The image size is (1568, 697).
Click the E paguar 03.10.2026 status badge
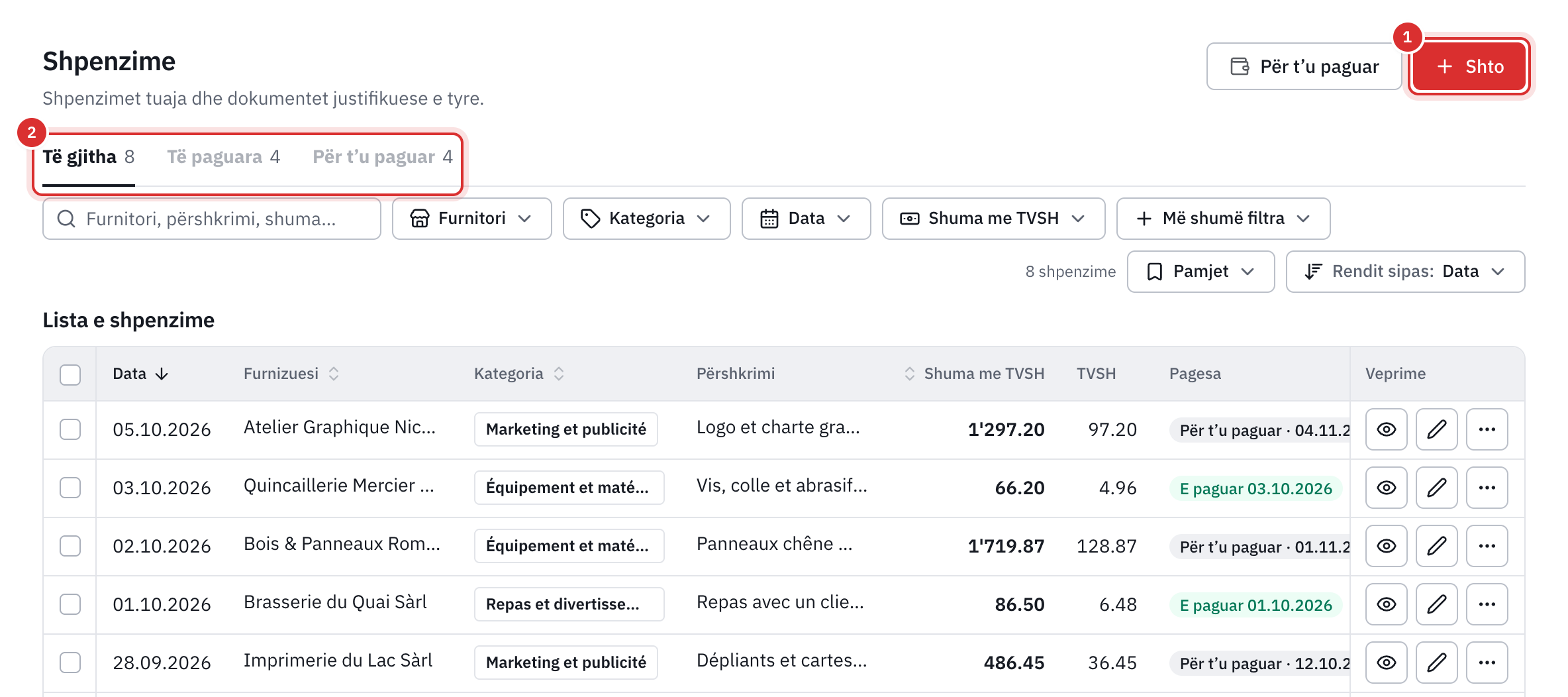tap(1255, 489)
